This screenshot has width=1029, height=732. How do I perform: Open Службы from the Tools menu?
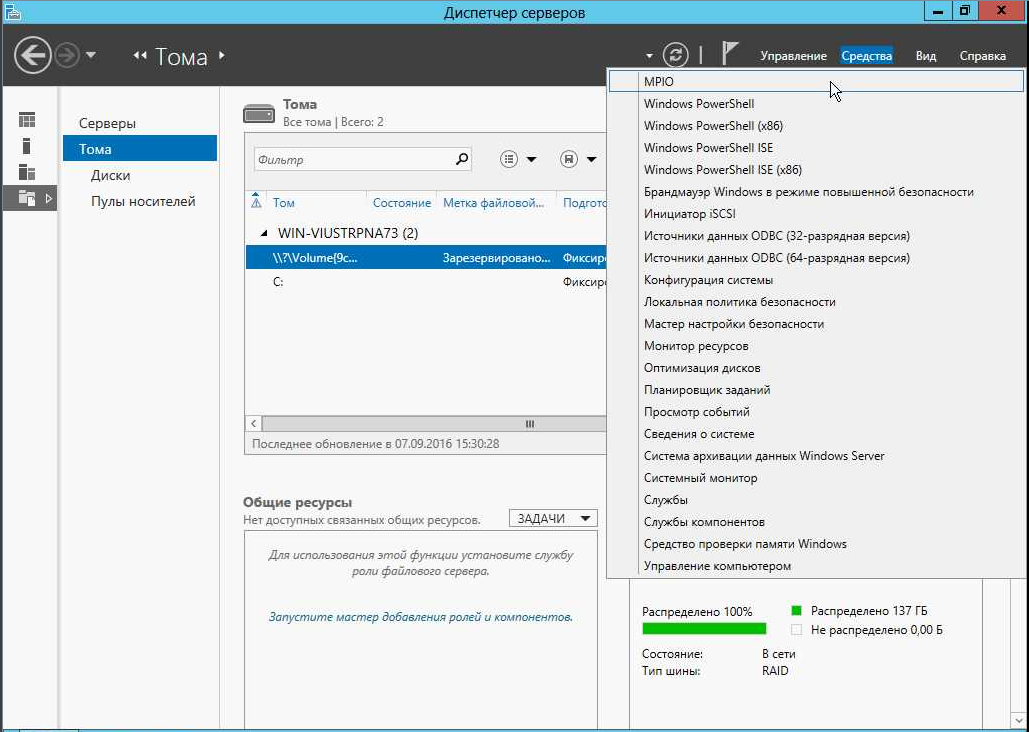pyautogui.click(x=816, y=500)
